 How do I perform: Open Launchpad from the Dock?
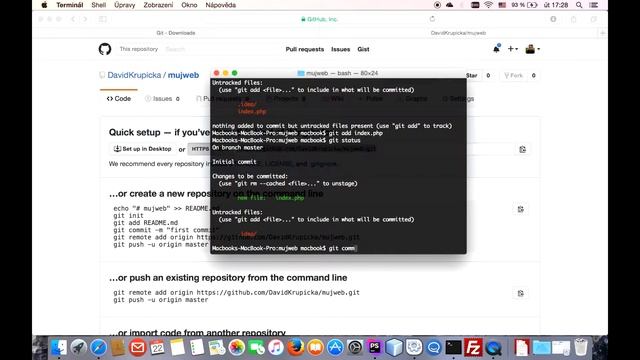tap(78, 348)
